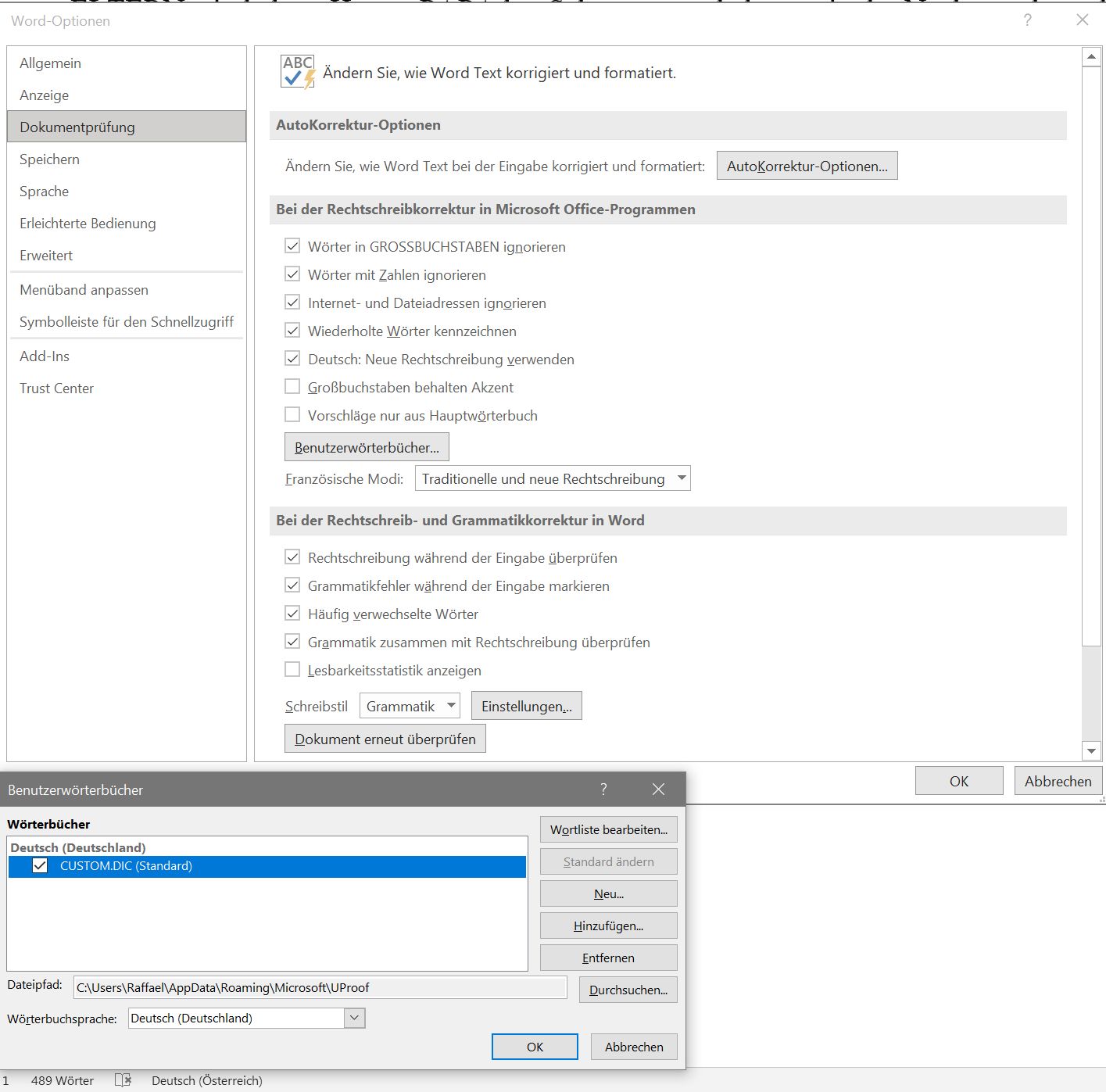Screen dimensions: 1106x1092
Task: Click the Dateipfad input field
Action: click(320, 987)
